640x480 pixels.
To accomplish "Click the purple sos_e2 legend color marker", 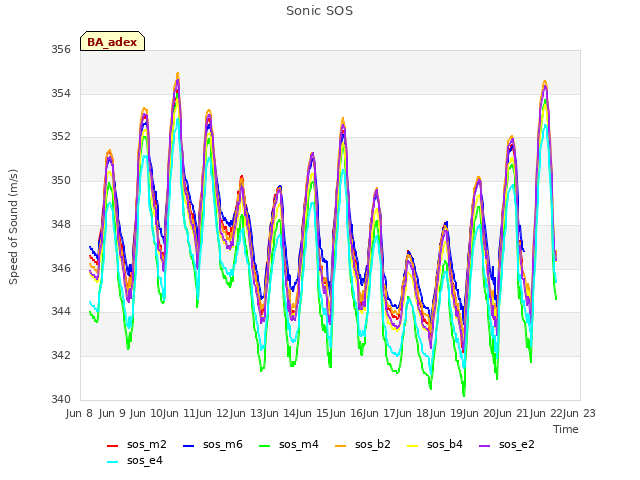I will (484, 446).
